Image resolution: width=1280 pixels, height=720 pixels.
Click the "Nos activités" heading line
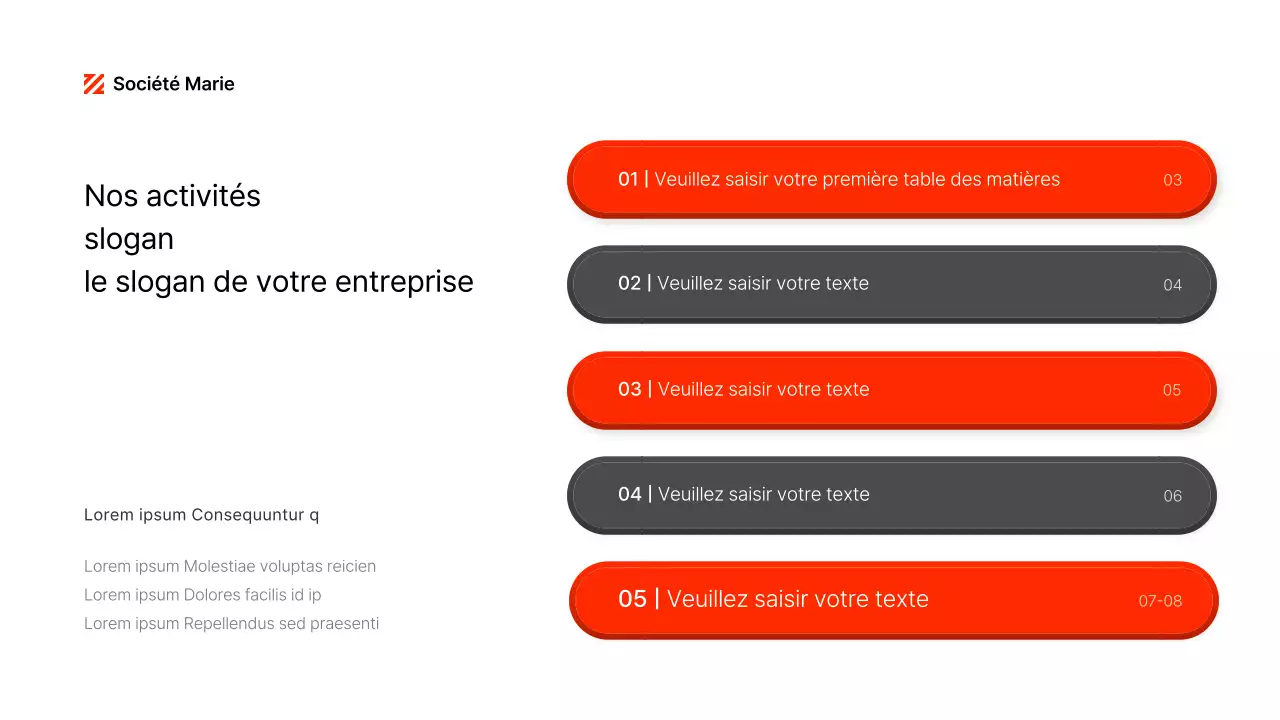pos(172,196)
